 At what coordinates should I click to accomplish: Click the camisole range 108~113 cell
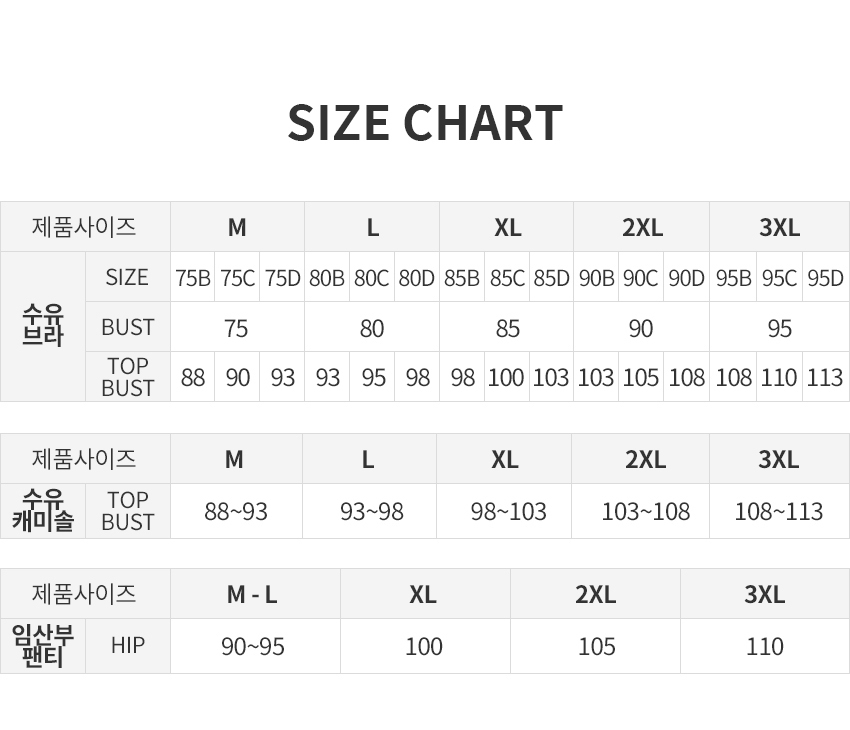pyautogui.click(x=780, y=511)
